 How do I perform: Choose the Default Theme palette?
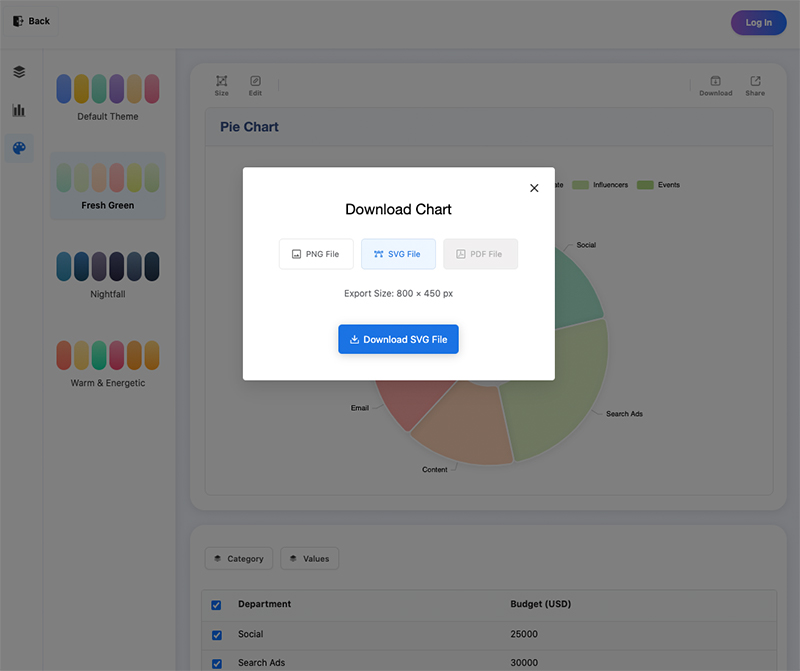click(x=108, y=97)
